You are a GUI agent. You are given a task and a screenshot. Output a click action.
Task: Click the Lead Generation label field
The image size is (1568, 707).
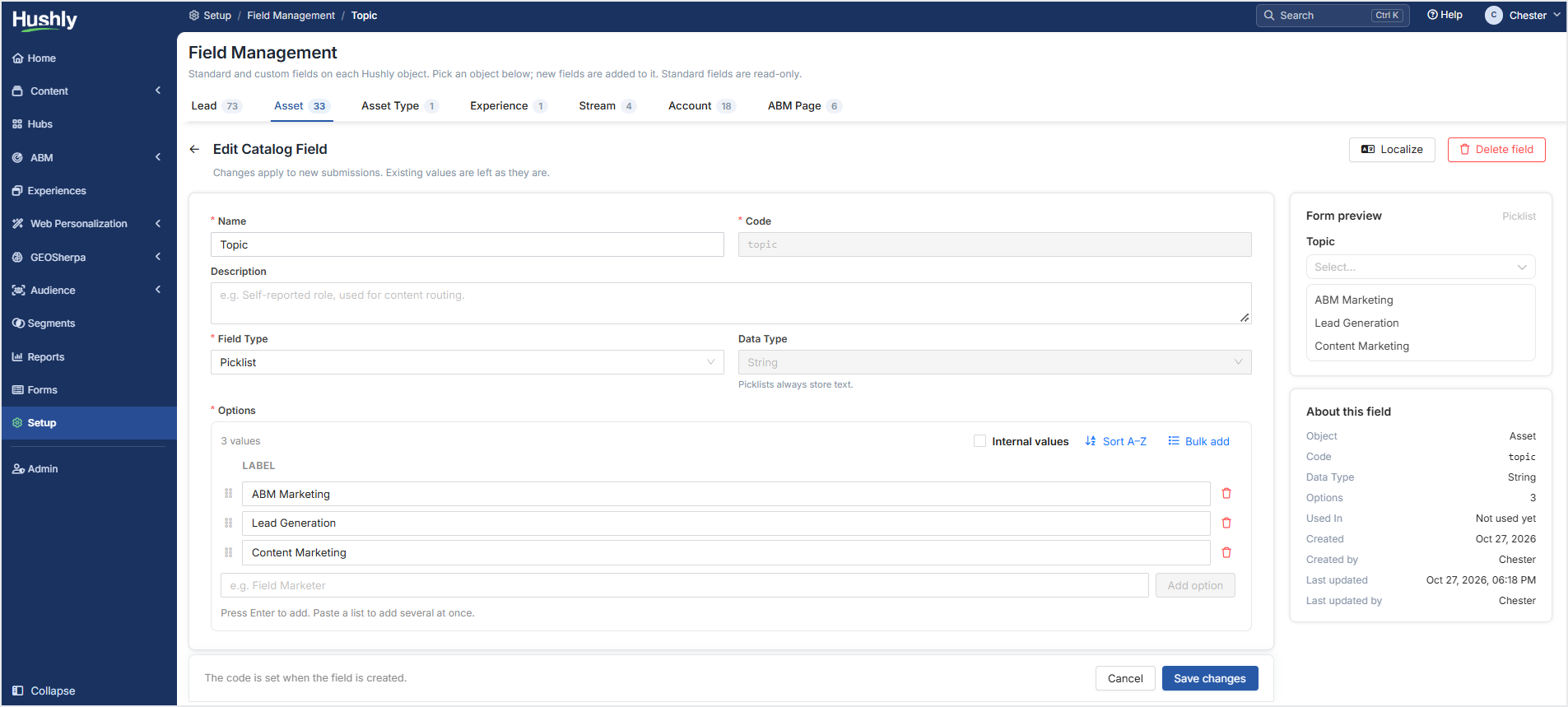[x=726, y=523]
